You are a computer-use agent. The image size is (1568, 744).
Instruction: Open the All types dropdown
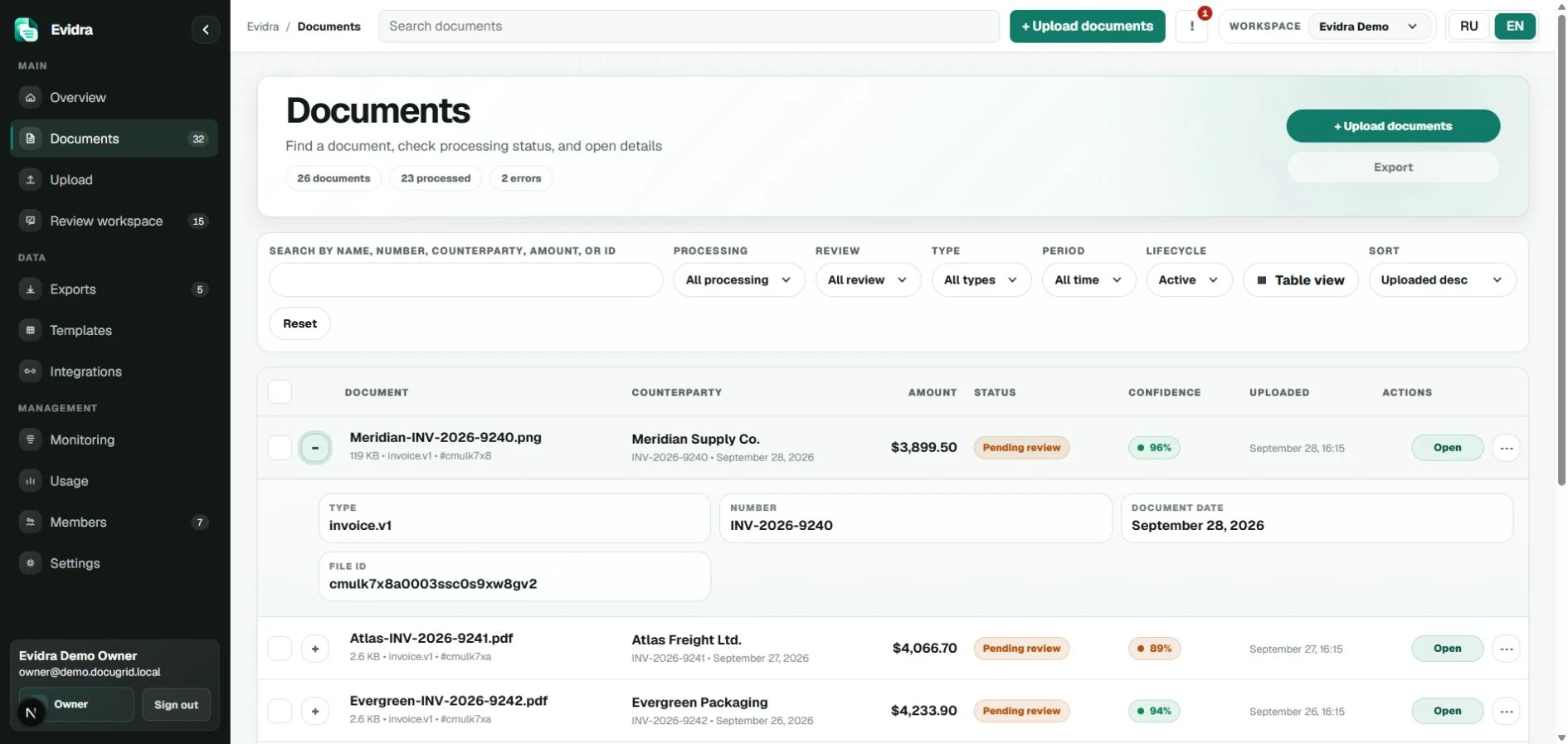pyautogui.click(x=981, y=280)
